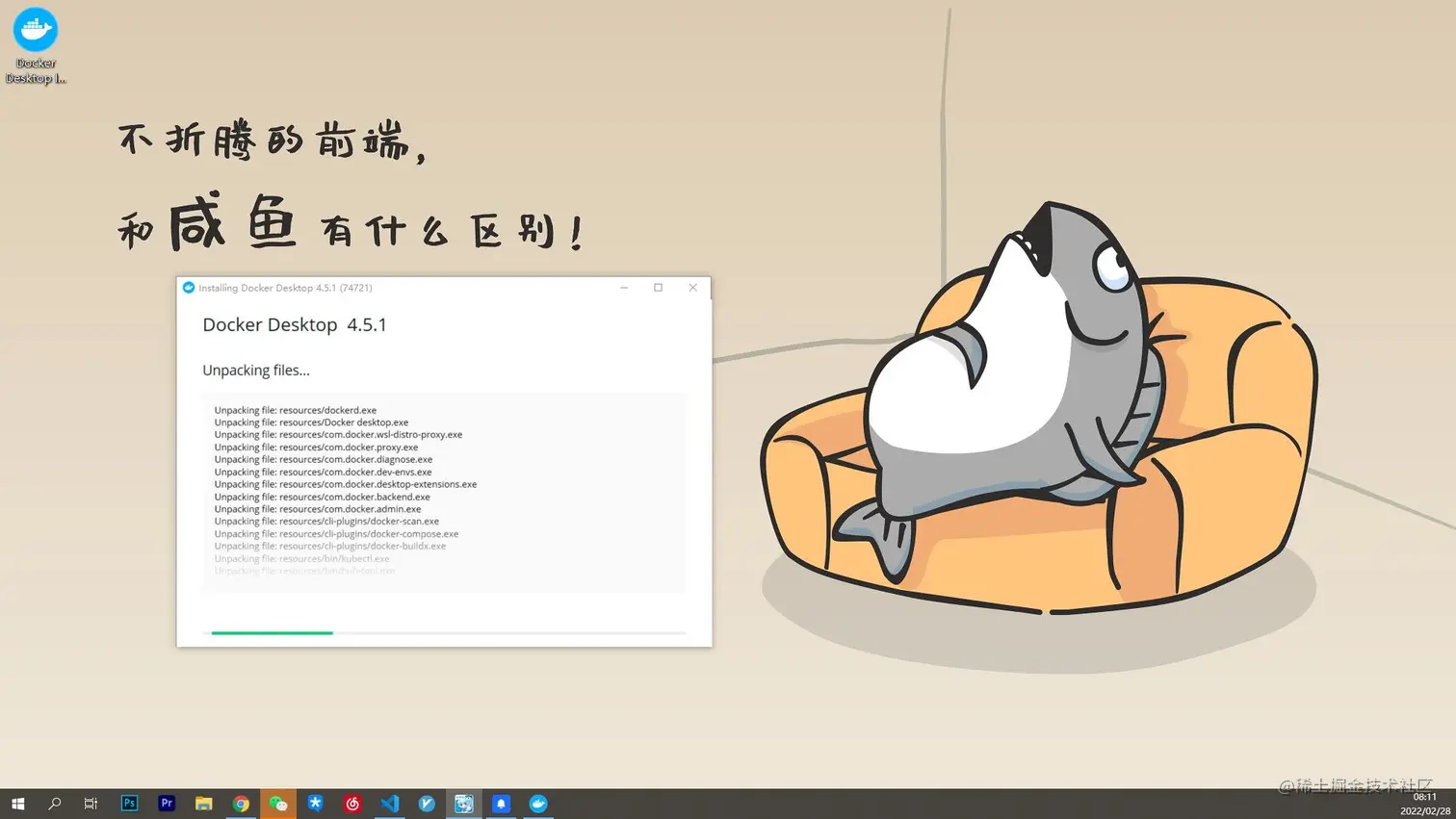Launch Premiere Pro from the taskbar

[x=166, y=804]
